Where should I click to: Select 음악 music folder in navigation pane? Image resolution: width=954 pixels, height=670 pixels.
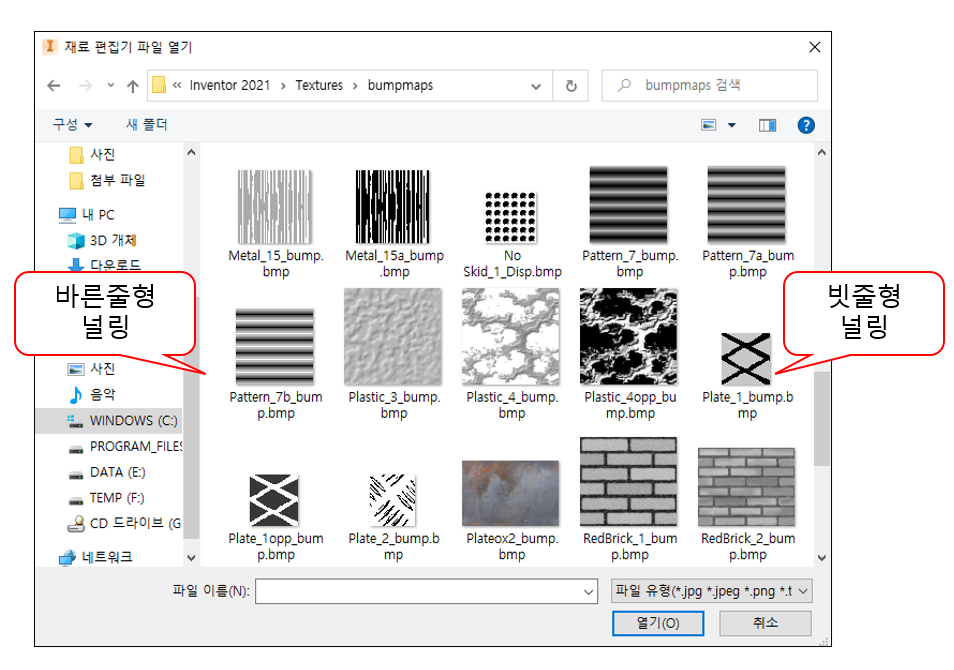92,394
